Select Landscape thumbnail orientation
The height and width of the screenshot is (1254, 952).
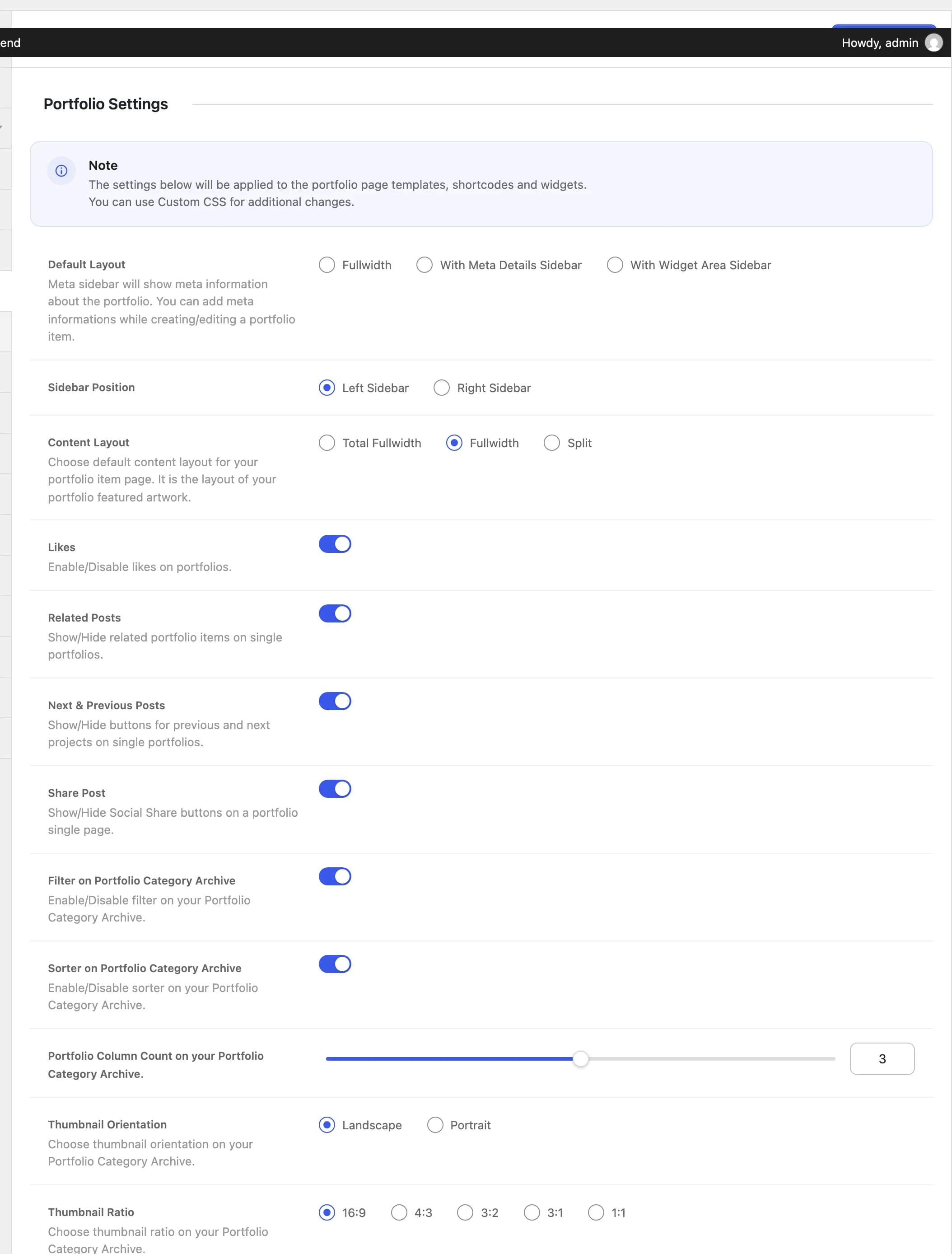click(327, 1125)
